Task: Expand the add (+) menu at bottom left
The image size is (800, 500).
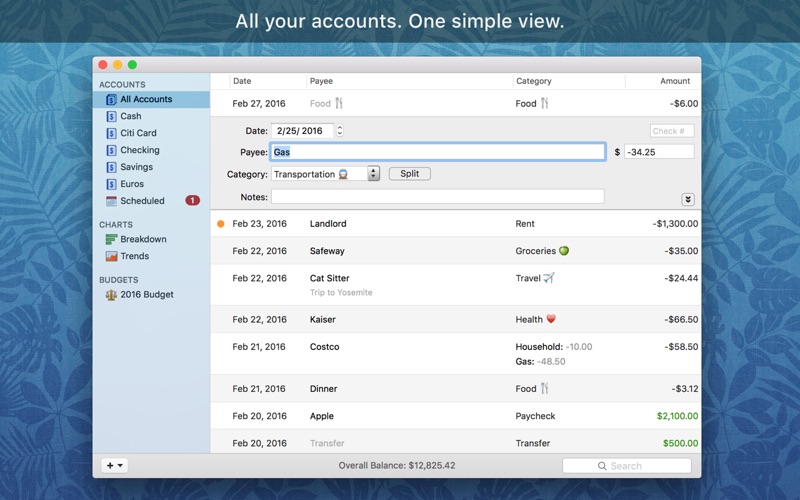Action: coord(115,466)
